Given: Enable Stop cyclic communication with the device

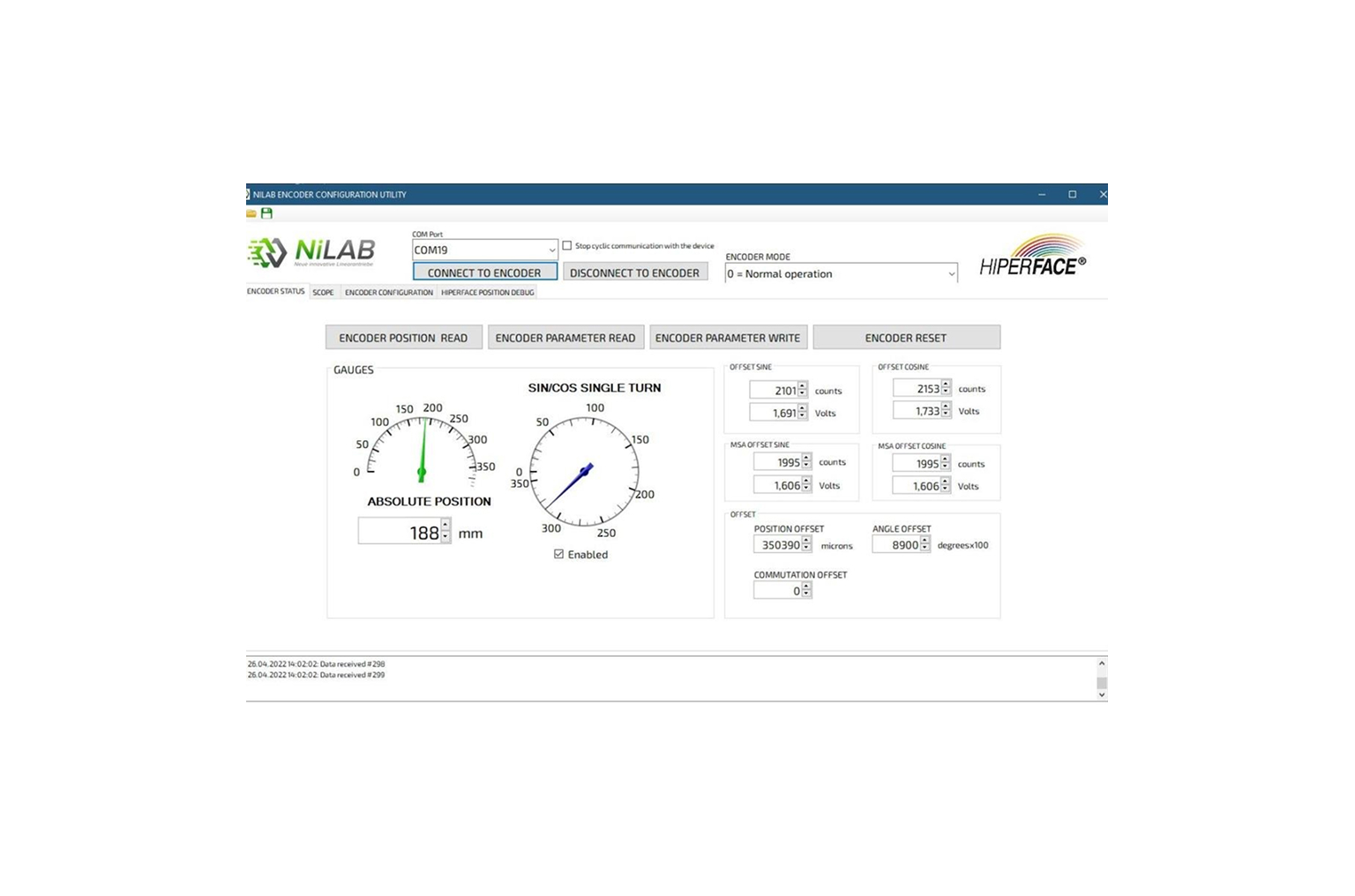Looking at the screenshot, I should pos(566,245).
